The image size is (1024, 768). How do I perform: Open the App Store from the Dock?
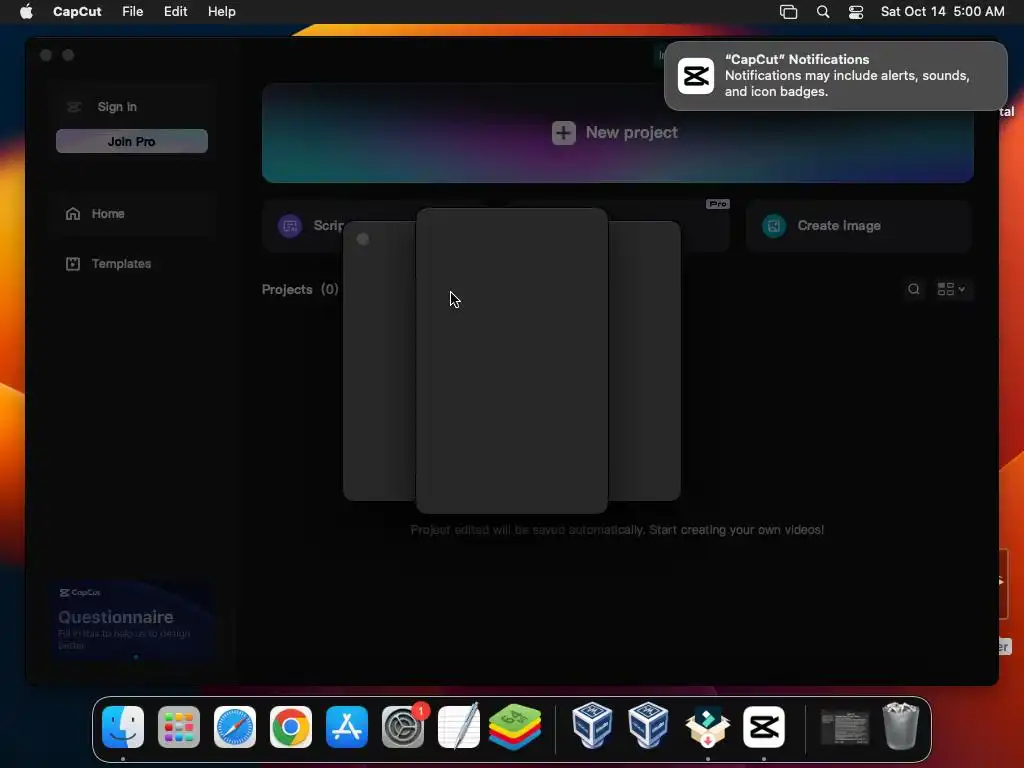point(347,727)
